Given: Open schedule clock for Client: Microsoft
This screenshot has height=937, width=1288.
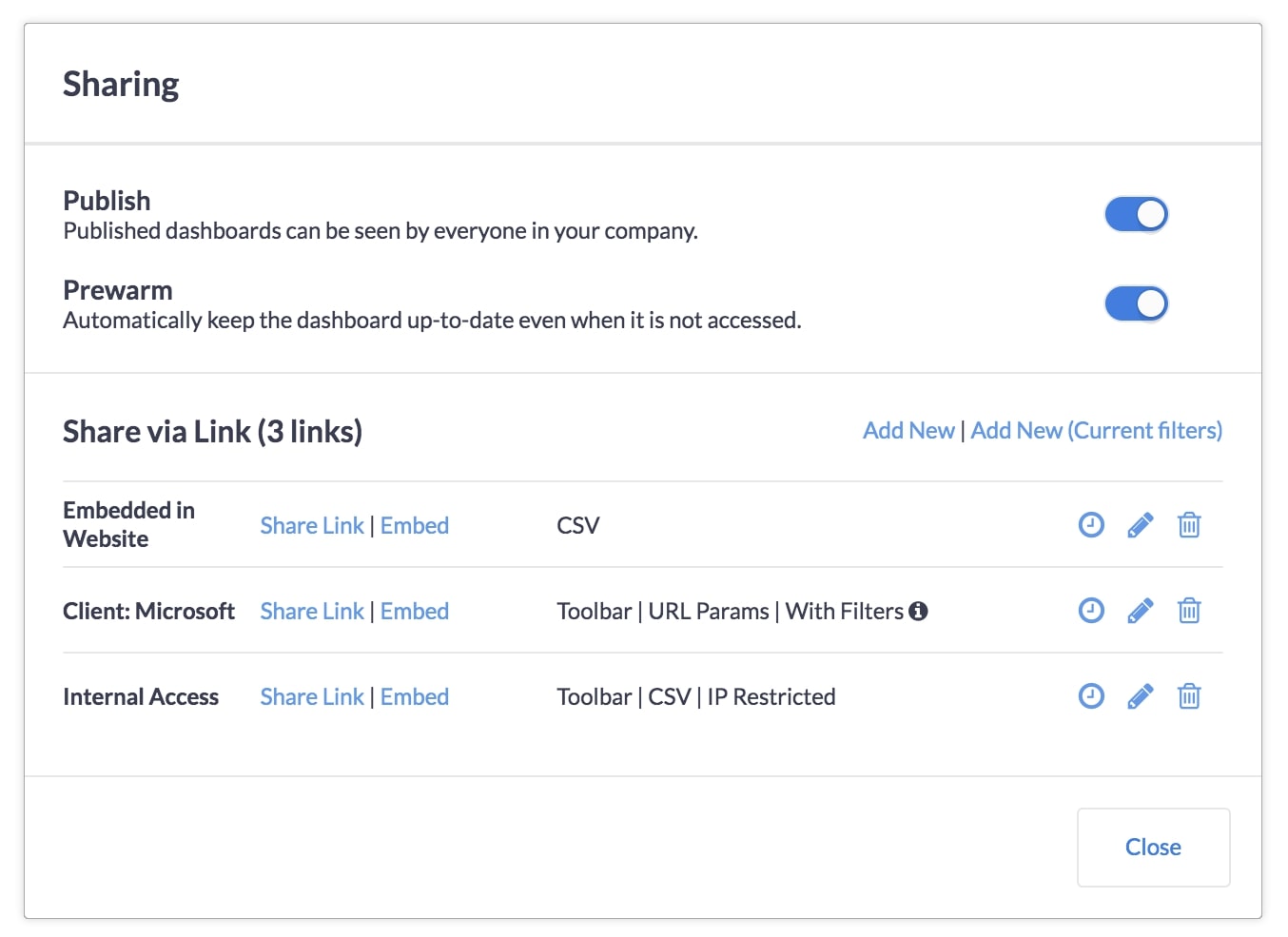Looking at the screenshot, I should 1091,611.
